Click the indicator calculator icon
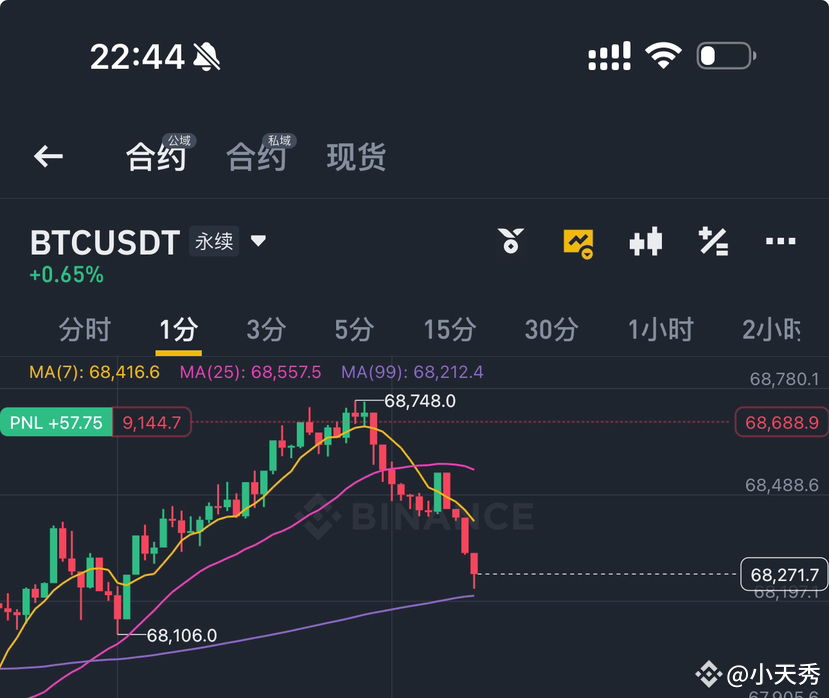The height and width of the screenshot is (698, 829). 713,241
